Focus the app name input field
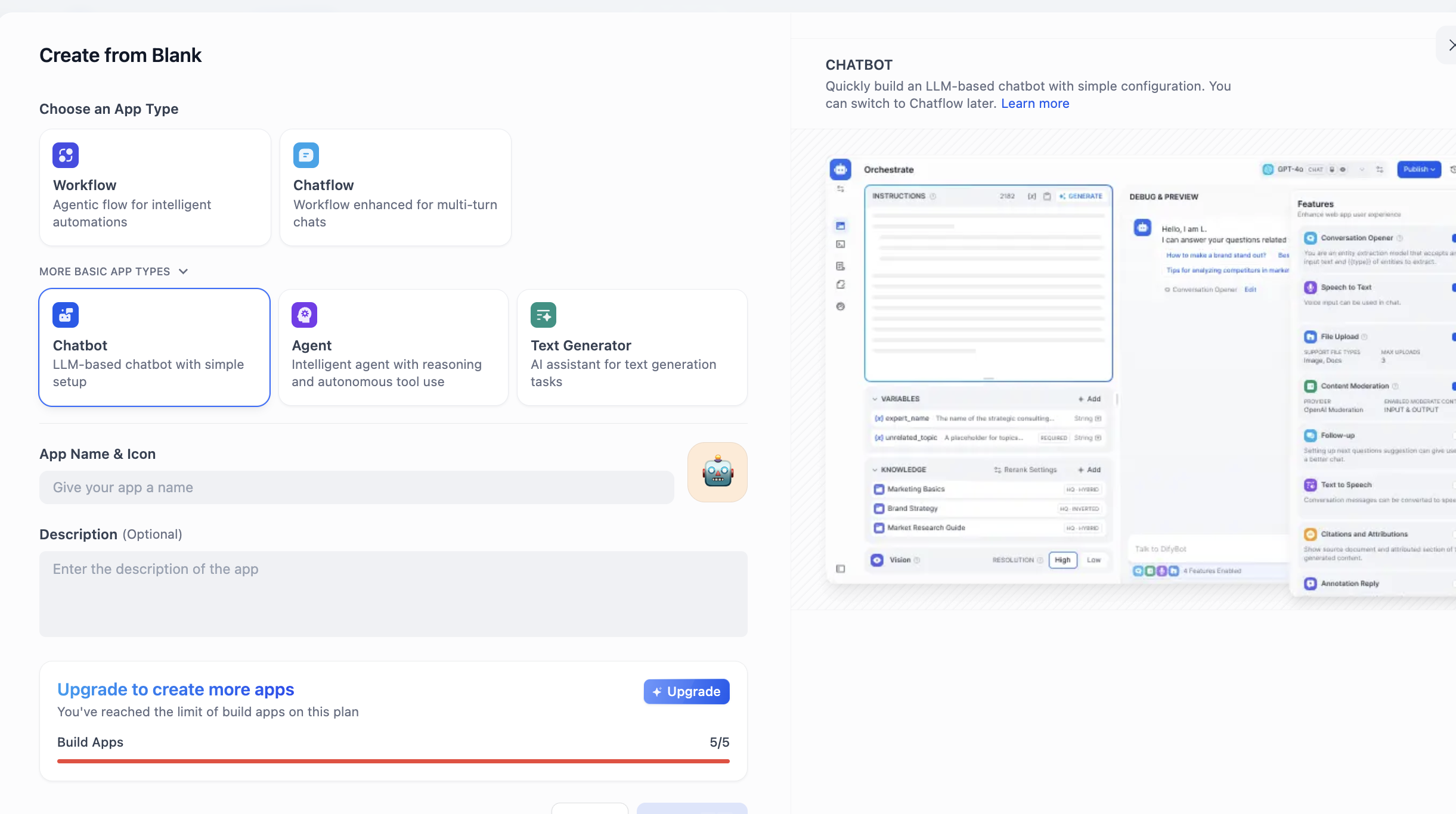1456x814 pixels. click(x=357, y=487)
